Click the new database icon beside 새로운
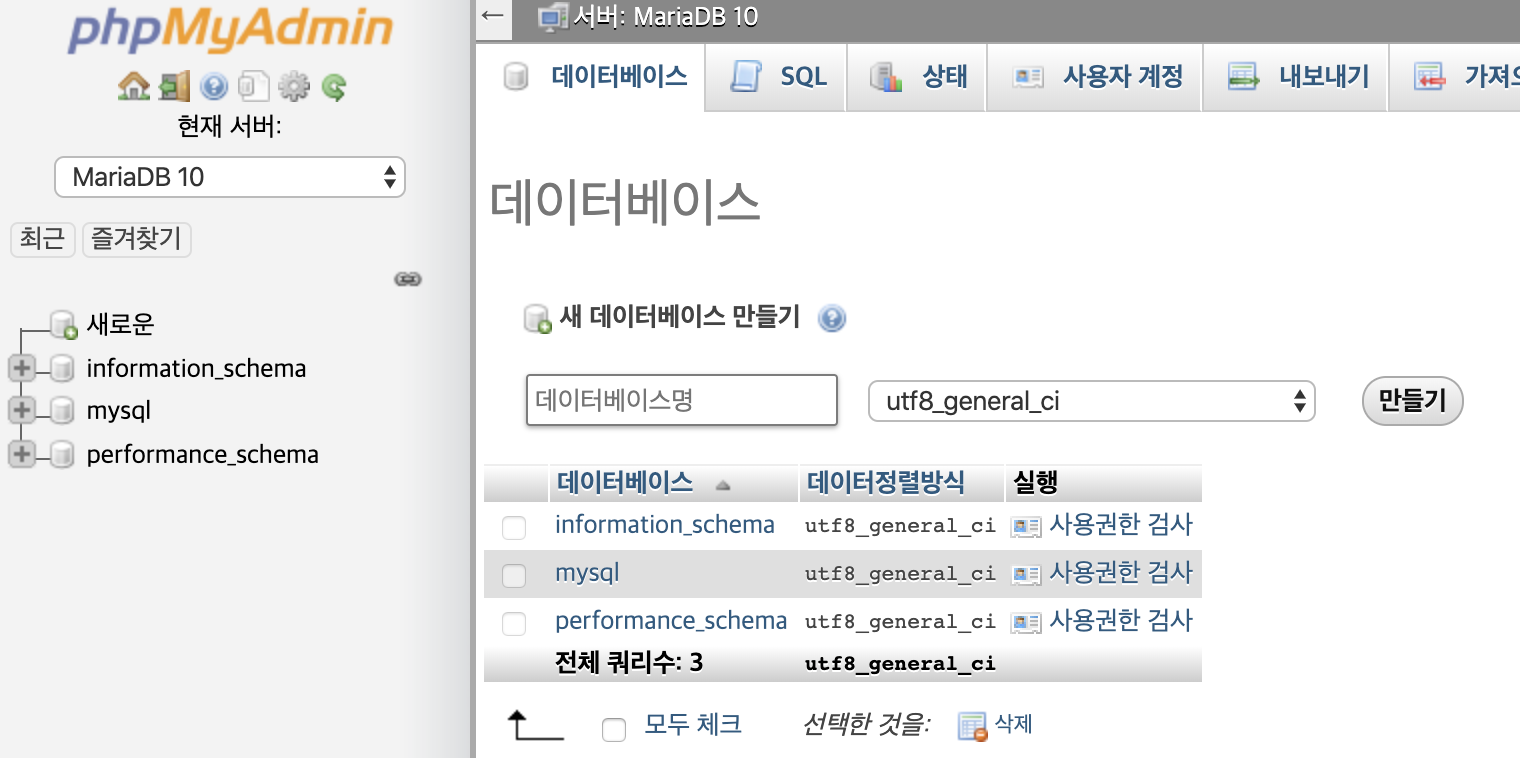Screen dimensions: 1520x758 coord(64,325)
